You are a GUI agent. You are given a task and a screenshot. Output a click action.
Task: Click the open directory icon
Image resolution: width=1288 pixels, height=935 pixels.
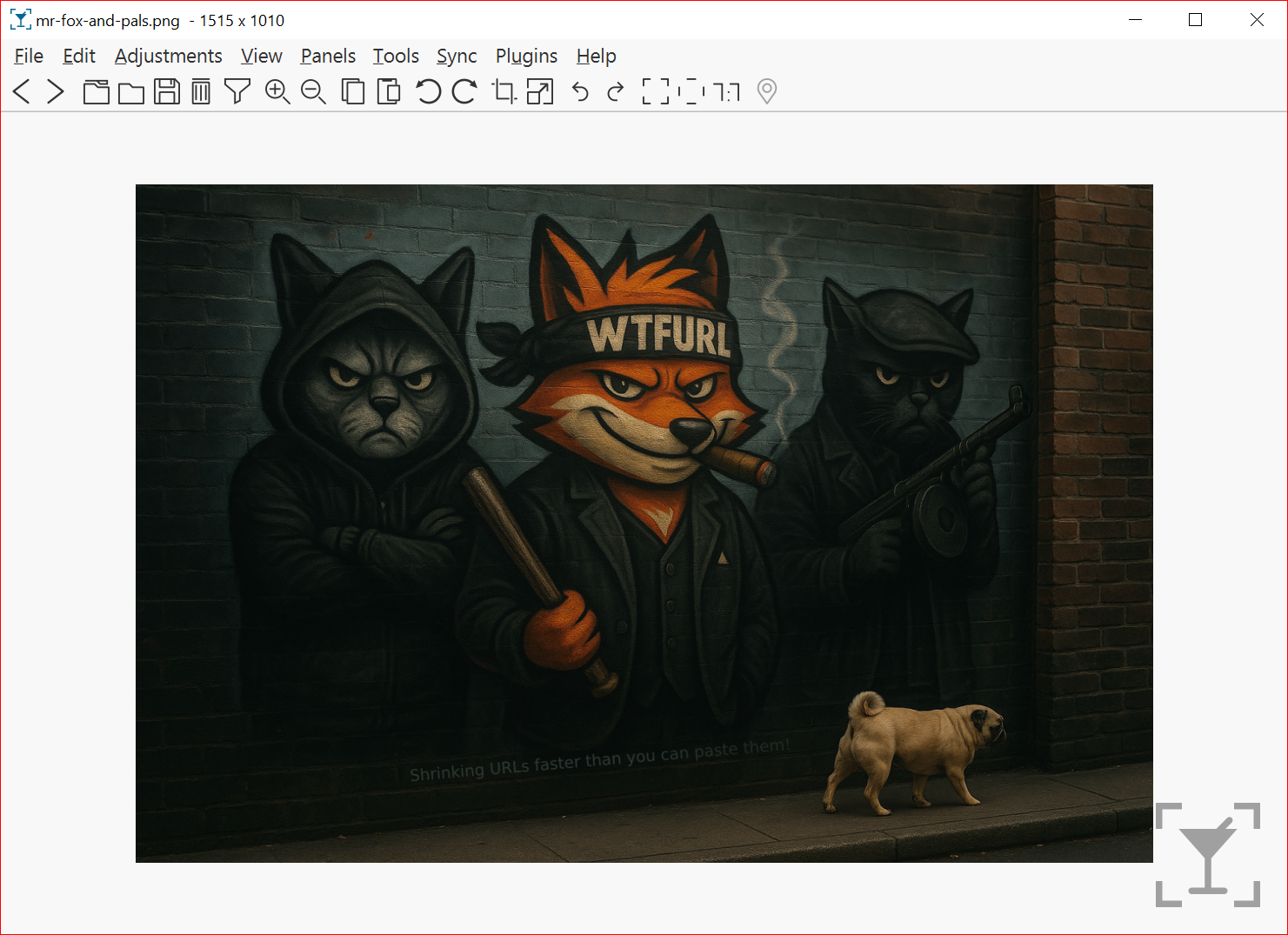click(x=96, y=91)
